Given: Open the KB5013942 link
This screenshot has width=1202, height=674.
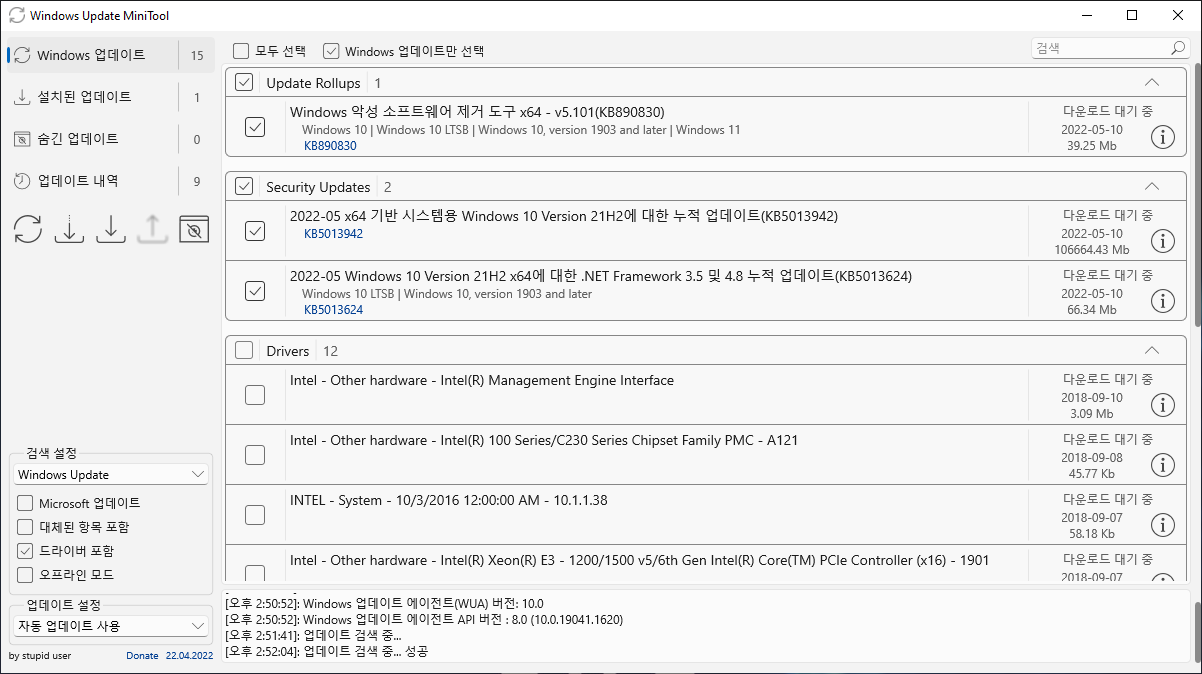Looking at the screenshot, I should click(333, 234).
